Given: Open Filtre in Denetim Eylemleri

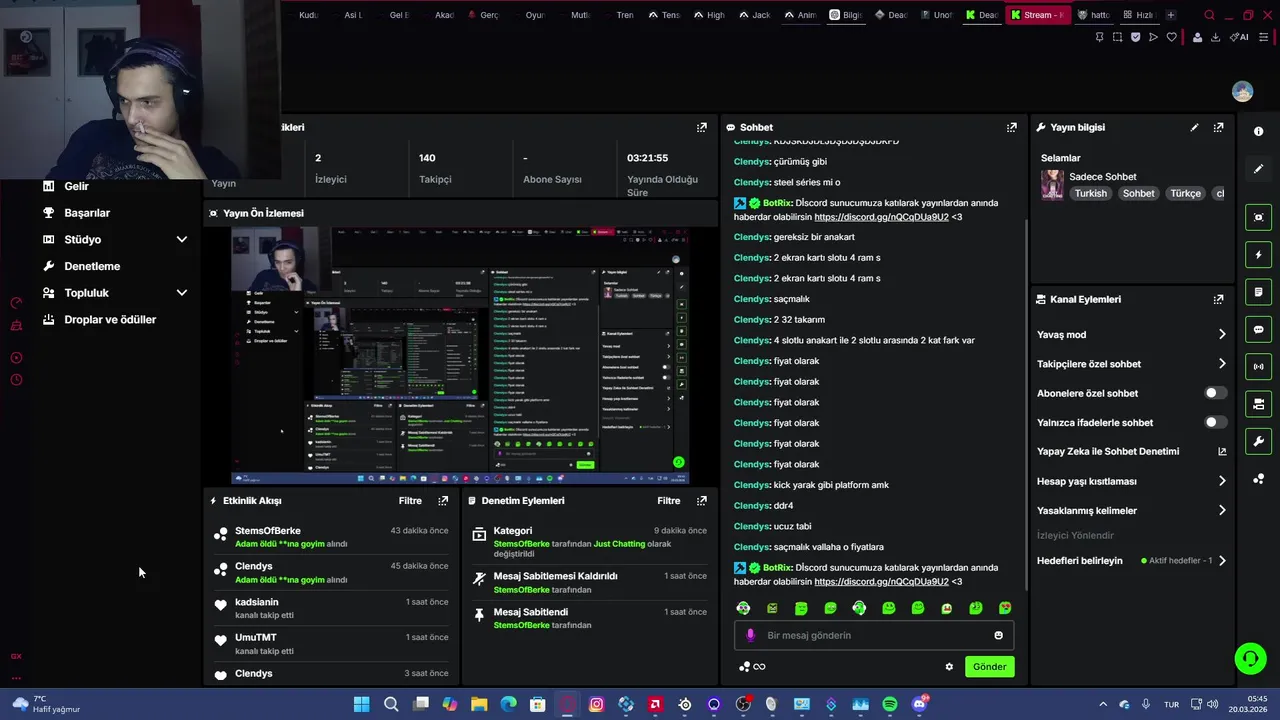Looking at the screenshot, I should pyautogui.click(x=669, y=501).
